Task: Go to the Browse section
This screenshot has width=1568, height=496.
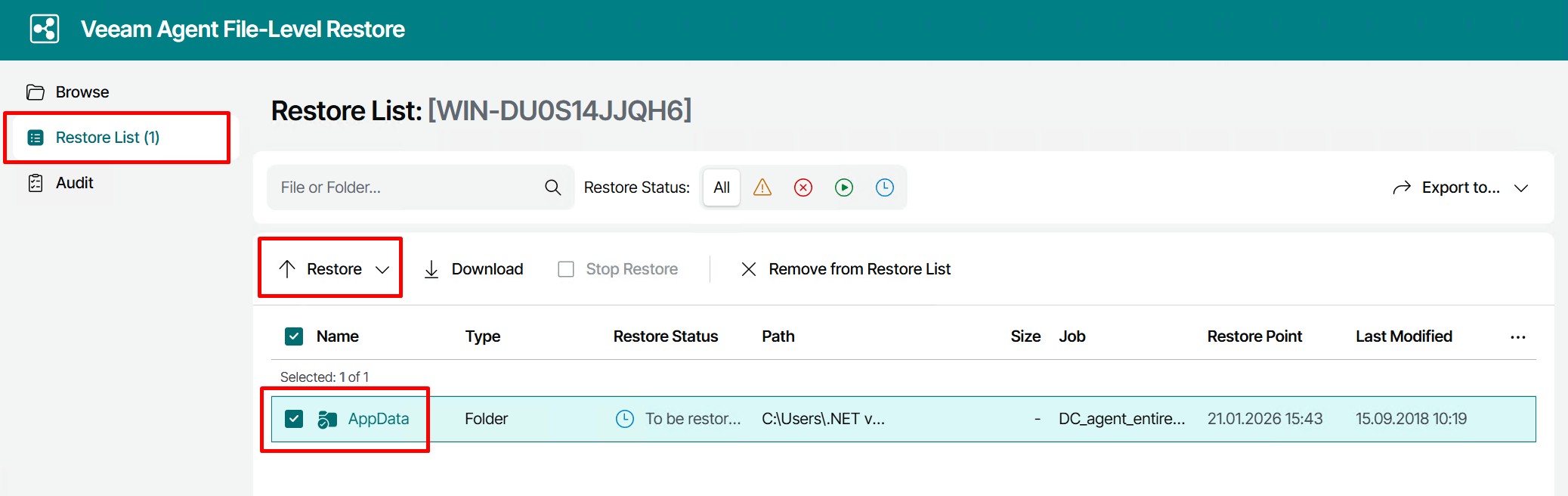Action: (82, 92)
